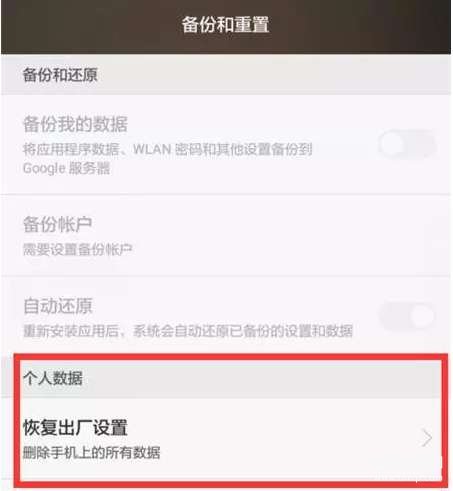Screen dimensions: 453x491
Task: Tap the 重新安装应用后 auto-restore description
Action: [188, 331]
